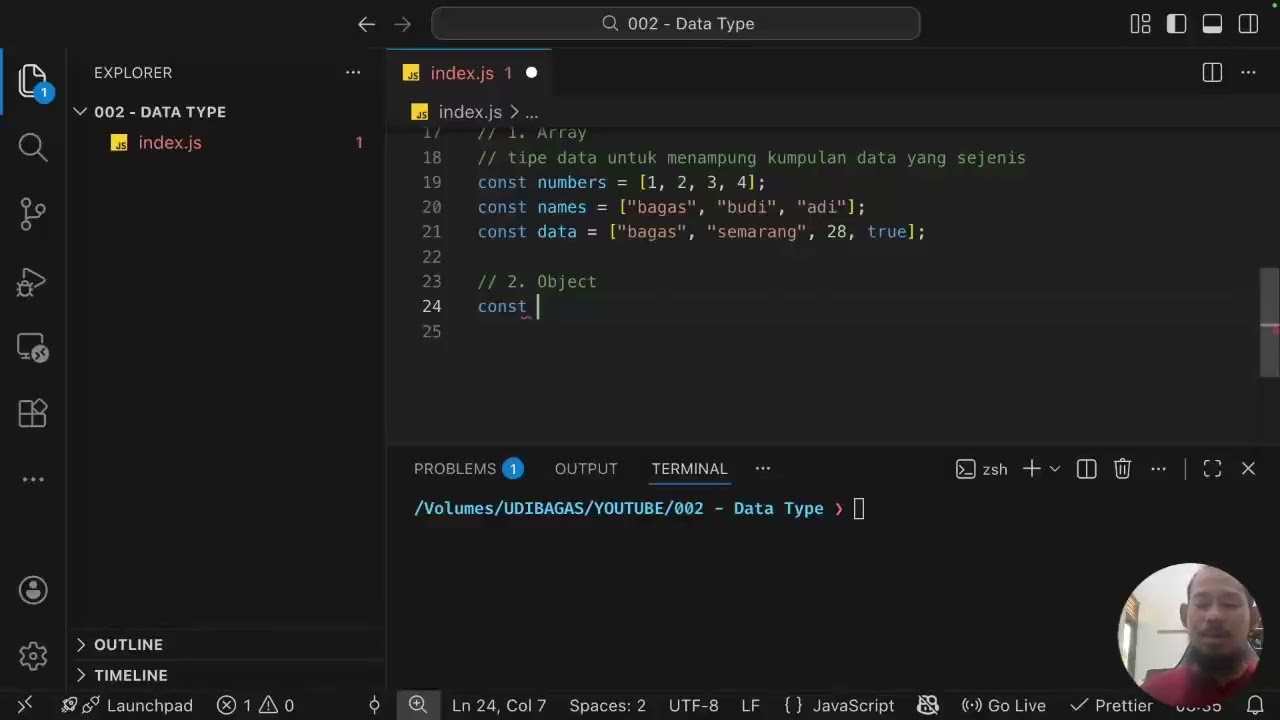This screenshot has width=1280, height=720.
Task: Click the // 2. Object comment line
Action: [x=537, y=282]
